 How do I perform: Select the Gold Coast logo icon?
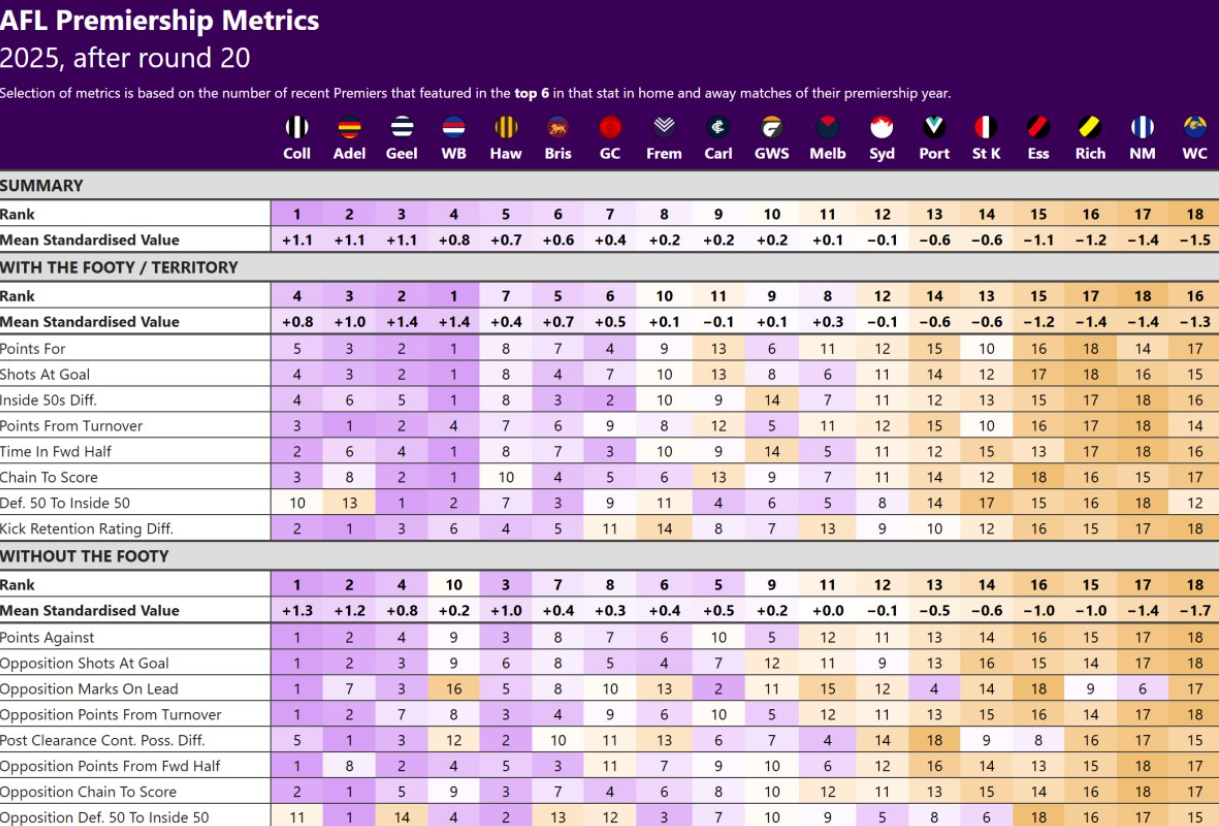[x=610, y=127]
